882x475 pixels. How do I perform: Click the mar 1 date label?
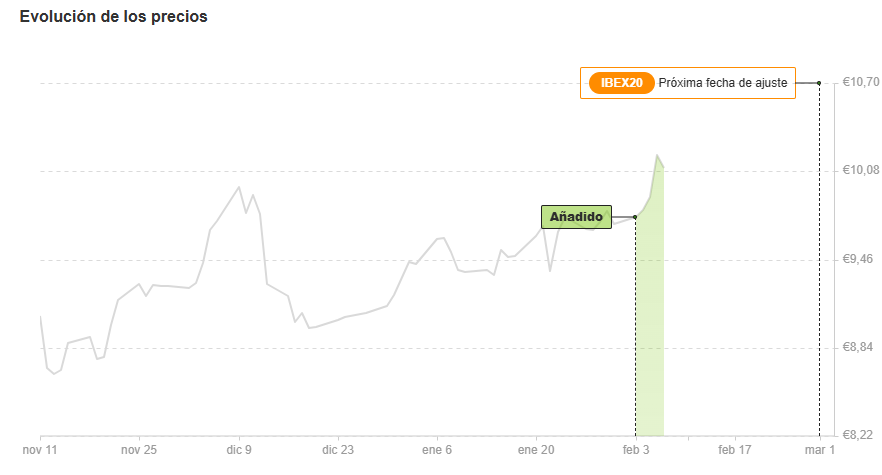pyautogui.click(x=820, y=450)
